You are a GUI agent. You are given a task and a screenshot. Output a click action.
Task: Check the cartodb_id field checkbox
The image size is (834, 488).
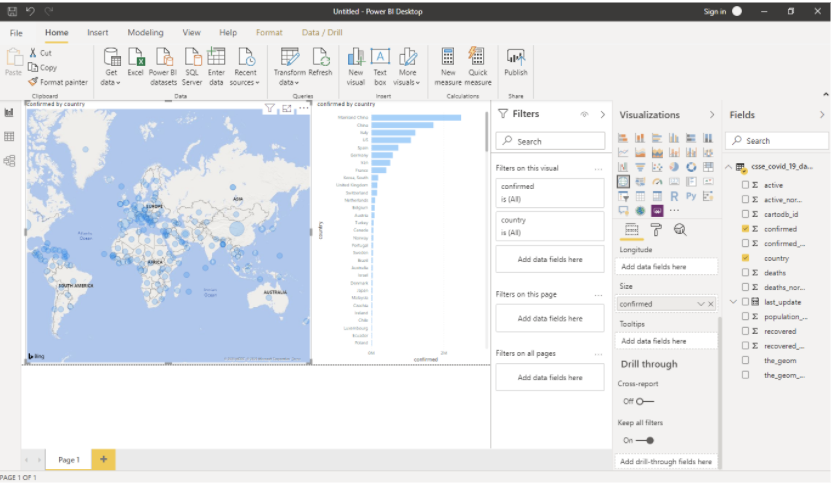745,214
